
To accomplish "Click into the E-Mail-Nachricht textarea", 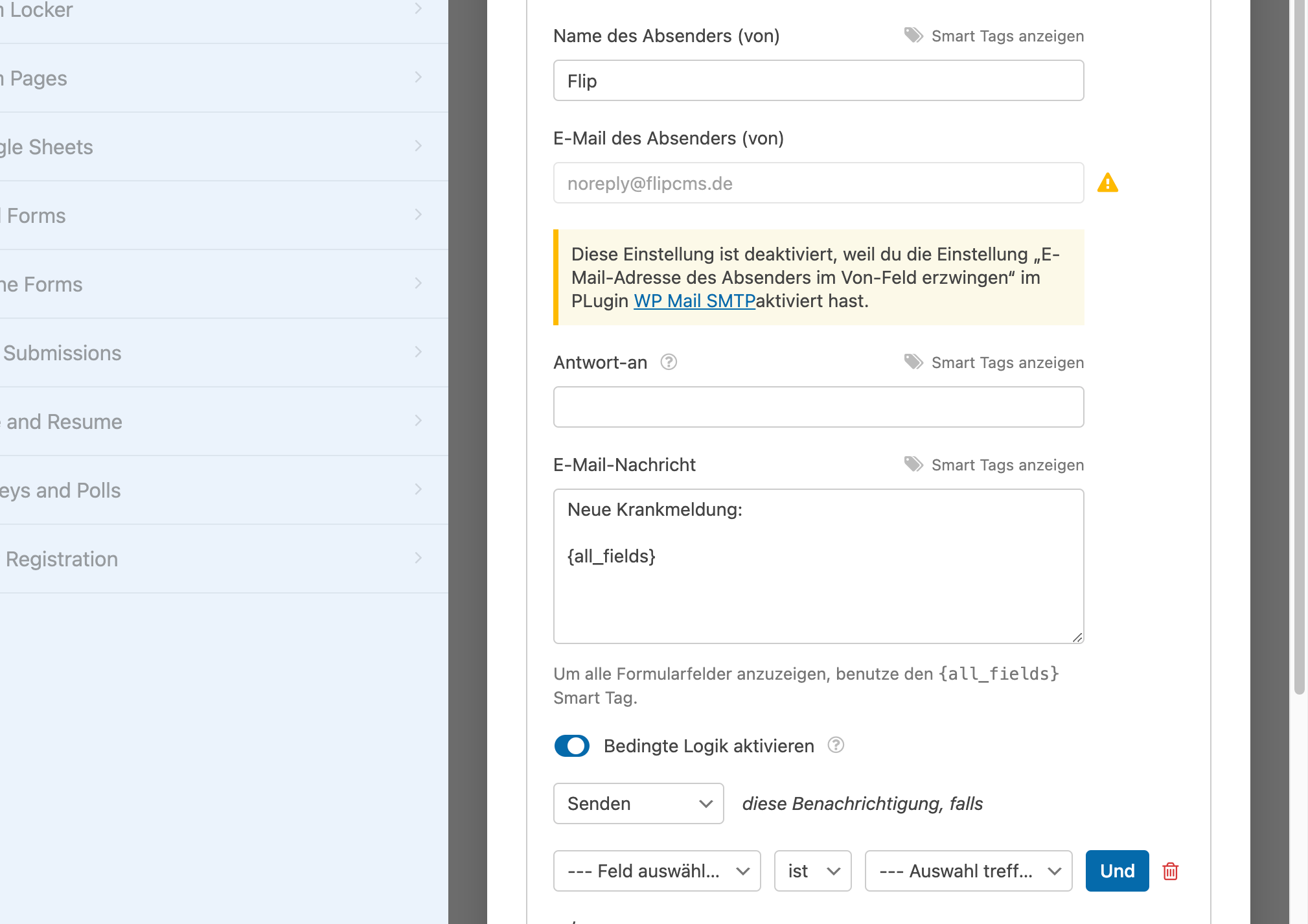I will pos(818,566).
